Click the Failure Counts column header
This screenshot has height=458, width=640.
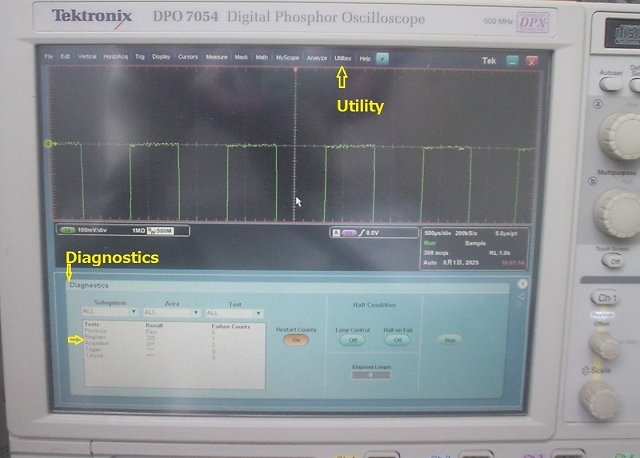click(x=231, y=326)
